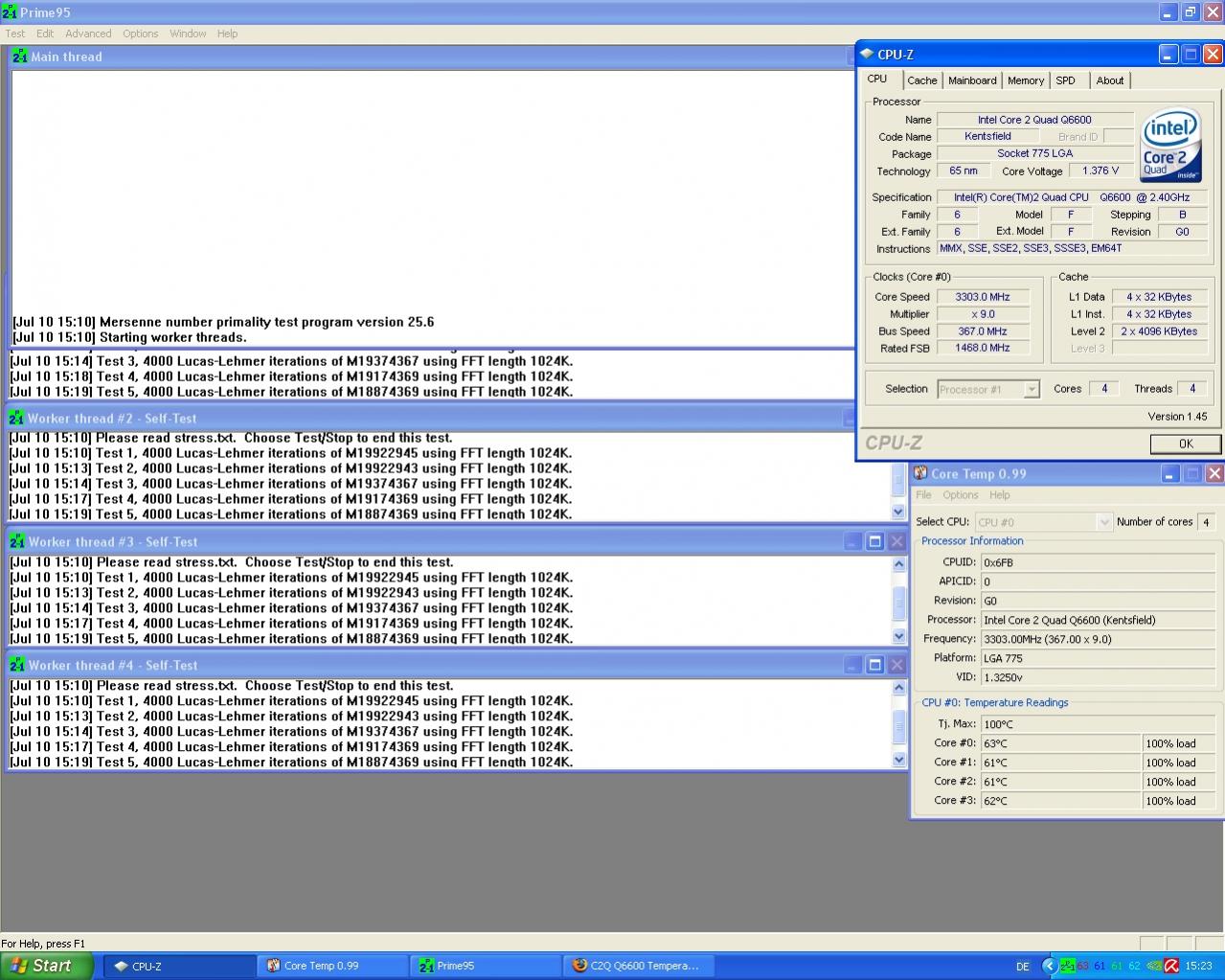Switch to the Mainboard tab in CPU-Z
This screenshot has height=980, width=1225.
tap(972, 80)
